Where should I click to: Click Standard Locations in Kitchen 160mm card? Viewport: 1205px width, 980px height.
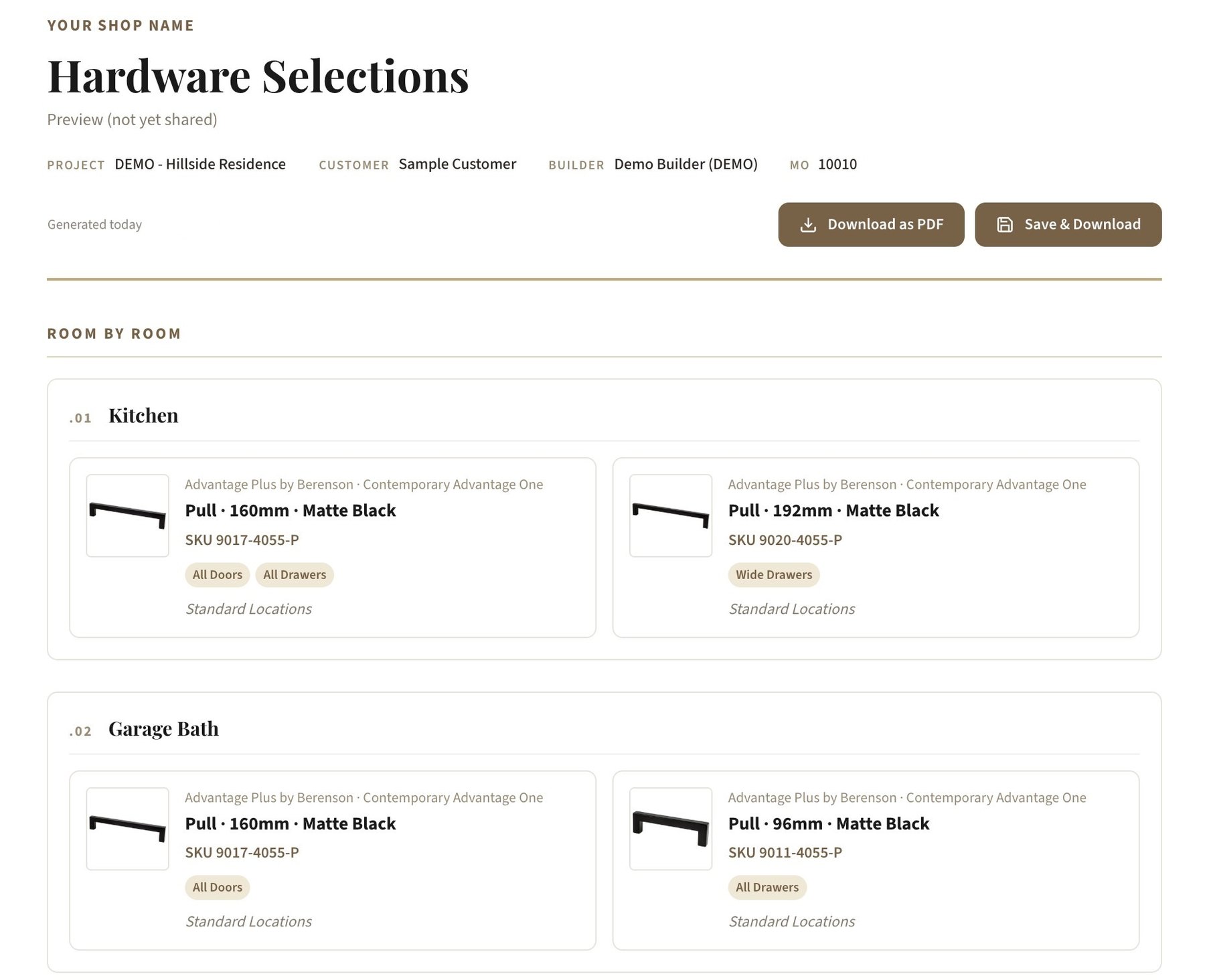248,609
